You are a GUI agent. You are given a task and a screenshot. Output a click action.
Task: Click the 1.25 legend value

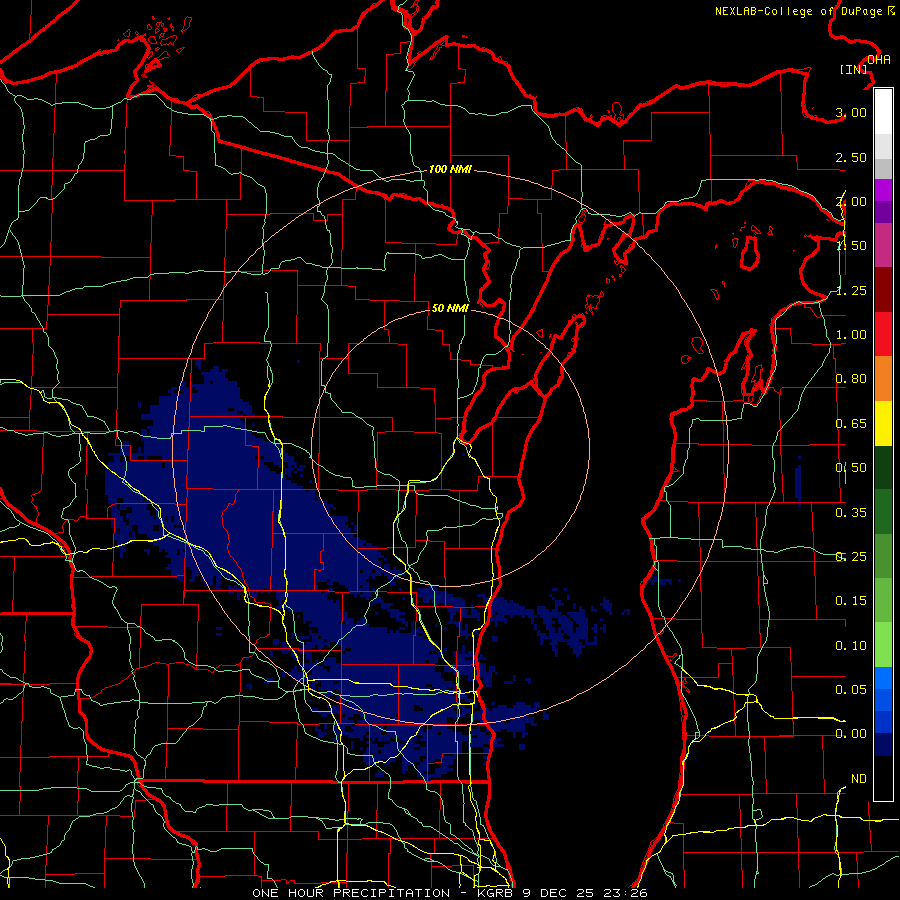[851, 290]
